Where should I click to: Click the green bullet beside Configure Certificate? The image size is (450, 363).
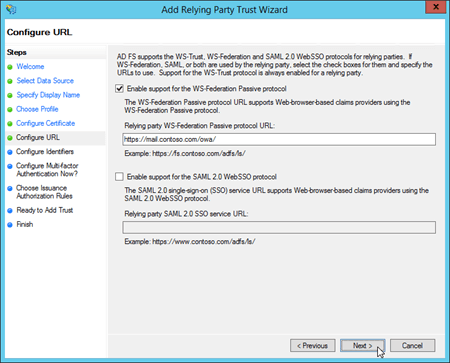tap(10, 124)
